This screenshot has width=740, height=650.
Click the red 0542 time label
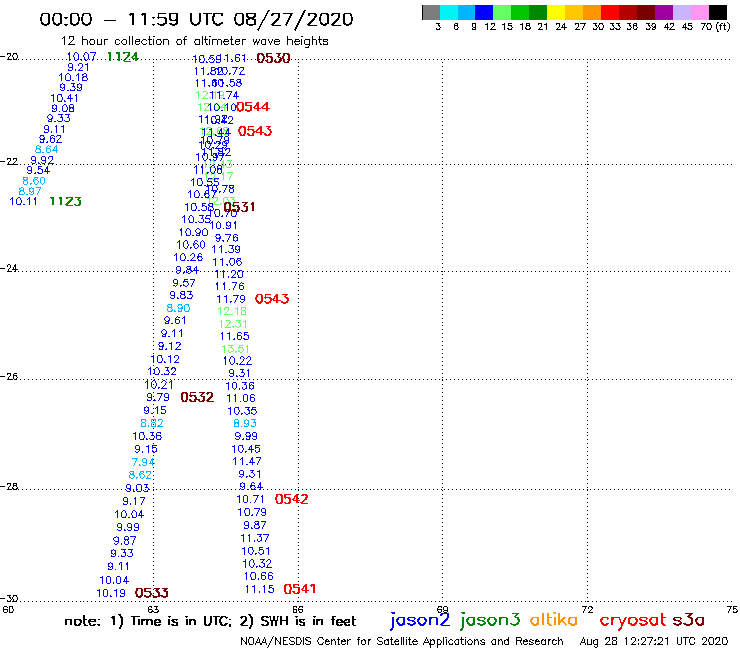[x=292, y=499]
